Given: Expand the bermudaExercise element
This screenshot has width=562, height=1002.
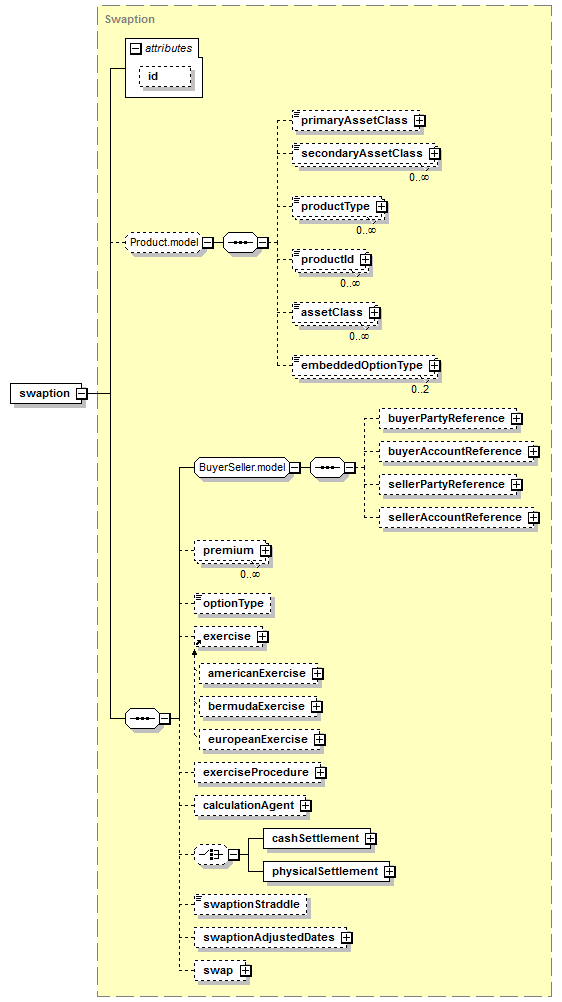Looking at the screenshot, I should tap(316, 707).
